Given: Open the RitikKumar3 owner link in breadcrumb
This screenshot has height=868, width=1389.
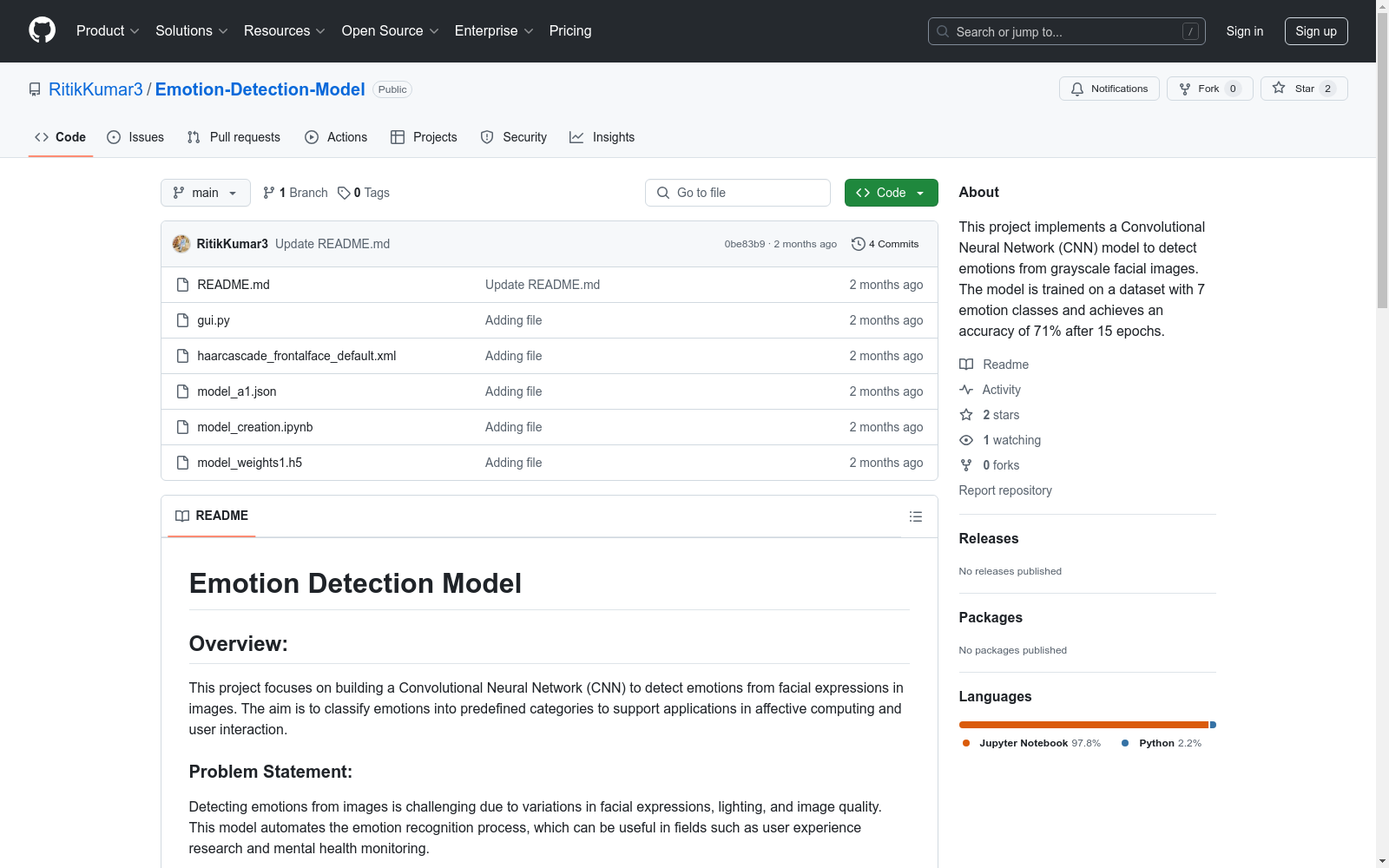Looking at the screenshot, I should coord(95,89).
